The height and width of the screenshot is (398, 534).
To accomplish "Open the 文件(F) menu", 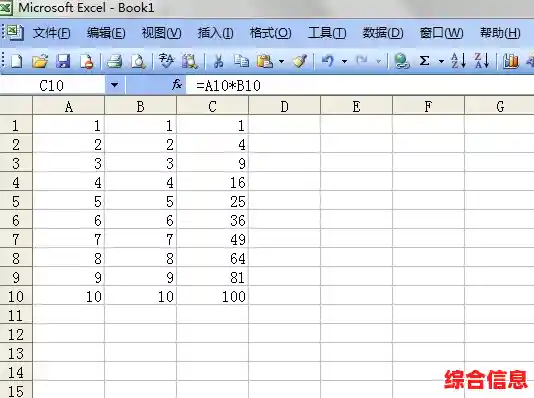I will click(51, 33).
